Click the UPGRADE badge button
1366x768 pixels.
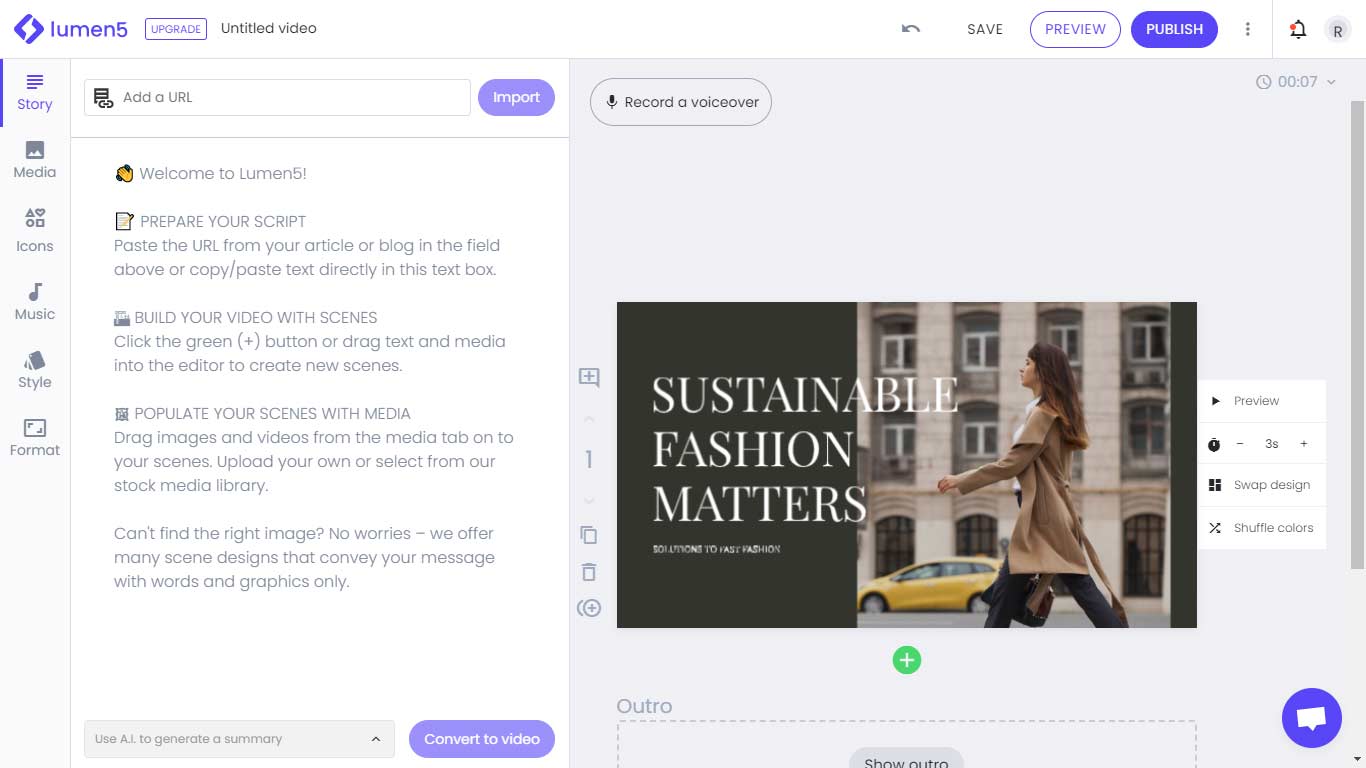176,29
